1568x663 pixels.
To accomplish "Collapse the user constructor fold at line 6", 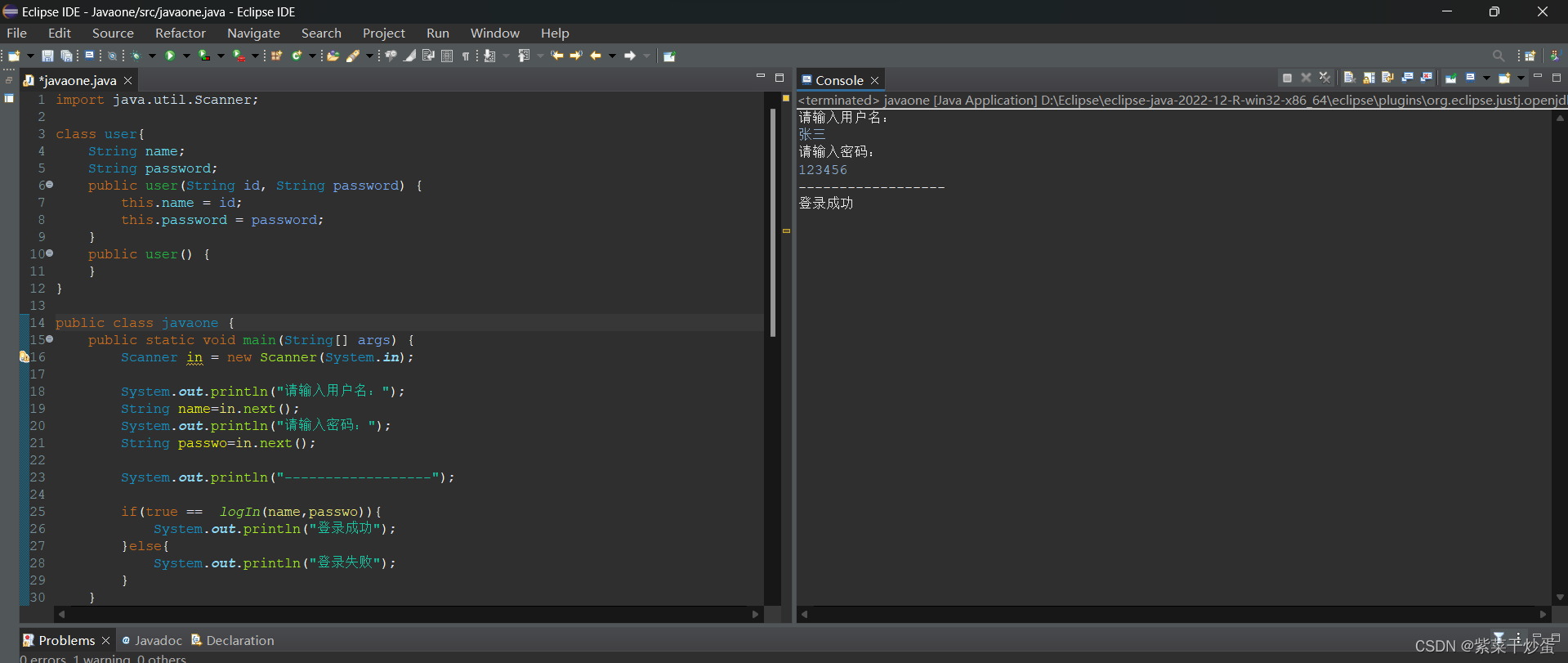I will (x=50, y=185).
